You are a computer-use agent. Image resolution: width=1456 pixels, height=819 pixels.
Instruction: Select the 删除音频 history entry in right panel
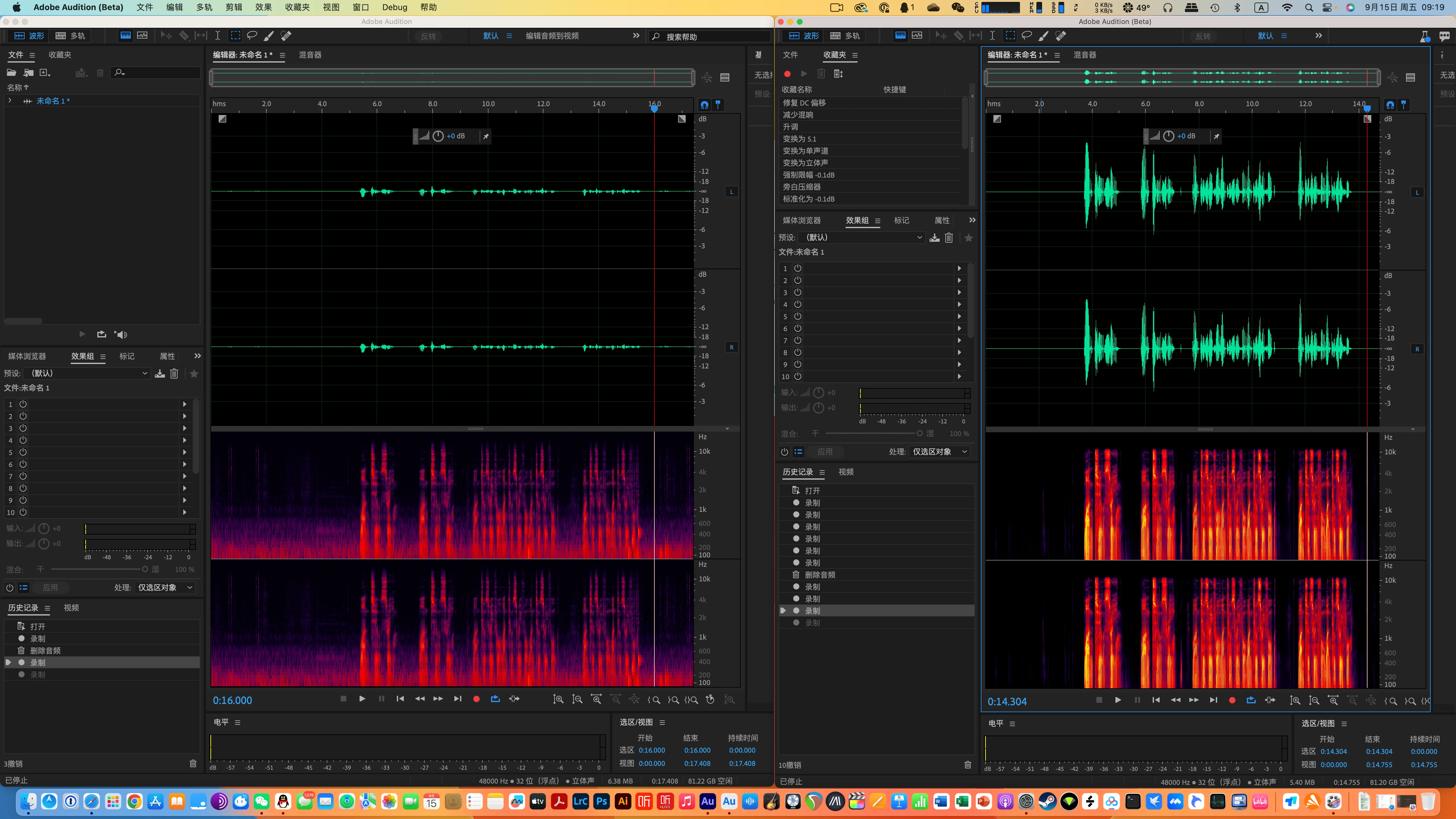820,575
